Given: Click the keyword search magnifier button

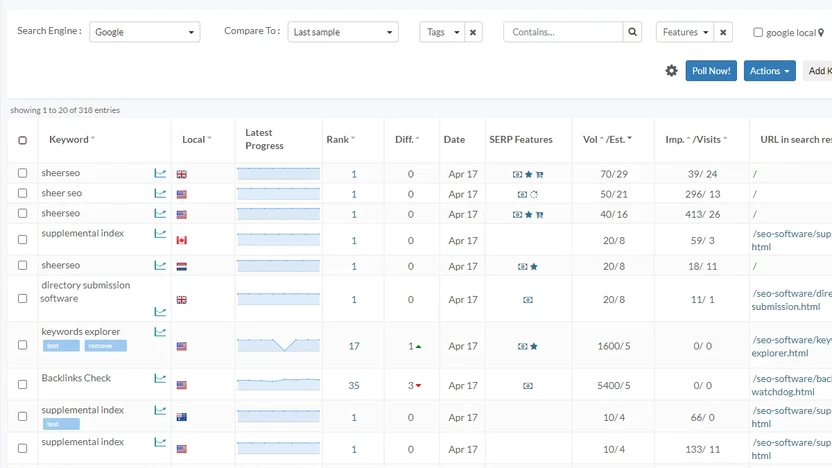Looking at the screenshot, I should 632,32.
